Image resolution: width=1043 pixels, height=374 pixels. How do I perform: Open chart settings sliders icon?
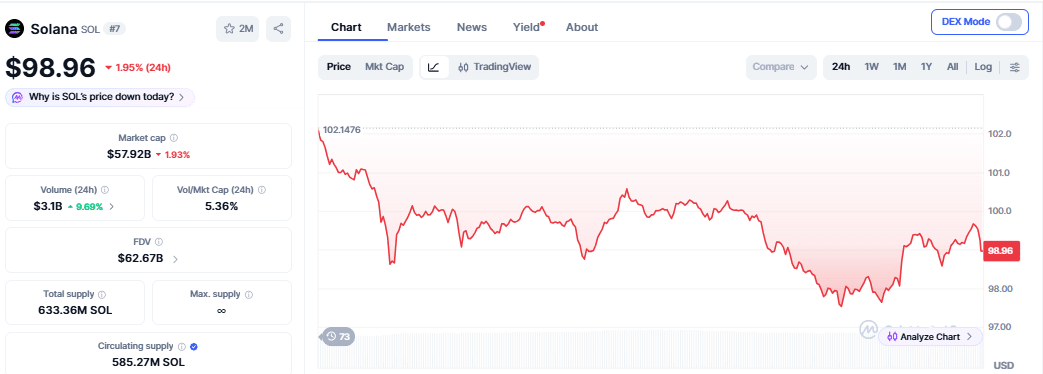(x=1014, y=67)
